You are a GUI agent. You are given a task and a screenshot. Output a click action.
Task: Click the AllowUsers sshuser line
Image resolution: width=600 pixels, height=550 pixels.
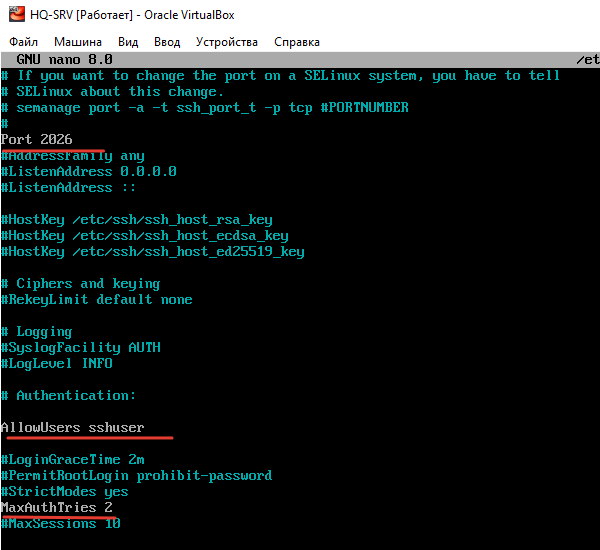[x=73, y=427]
